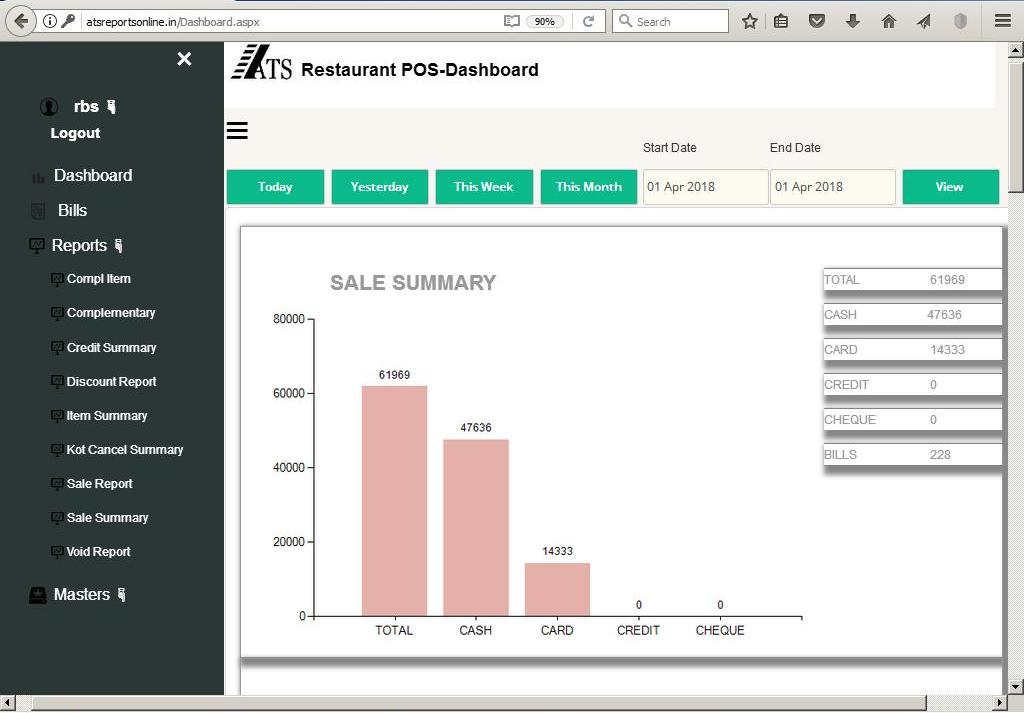This screenshot has height=713, width=1024.
Task: Save page to Pocket icon
Action: pos(816,22)
